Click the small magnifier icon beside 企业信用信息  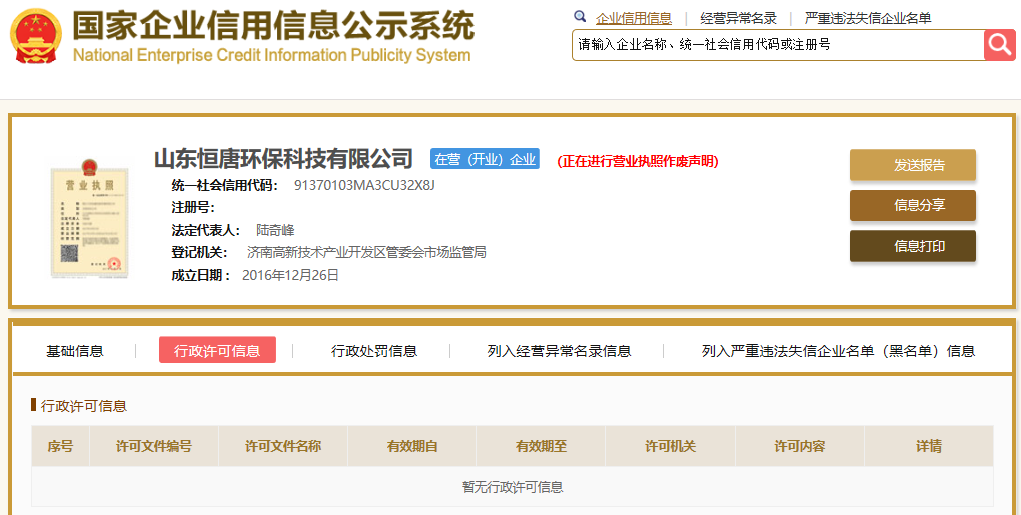click(580, 17)
